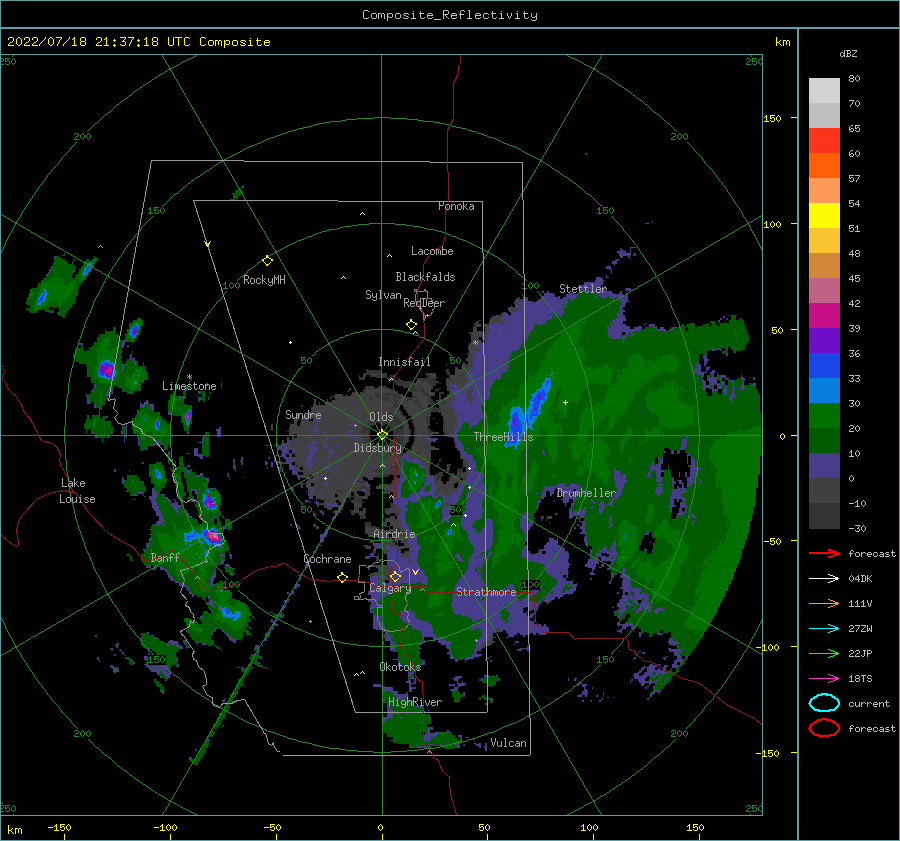Click the red forecast arrow legend icon
Image resolution: width=900 pixels, height=841 pixels.
pos(824,553)
